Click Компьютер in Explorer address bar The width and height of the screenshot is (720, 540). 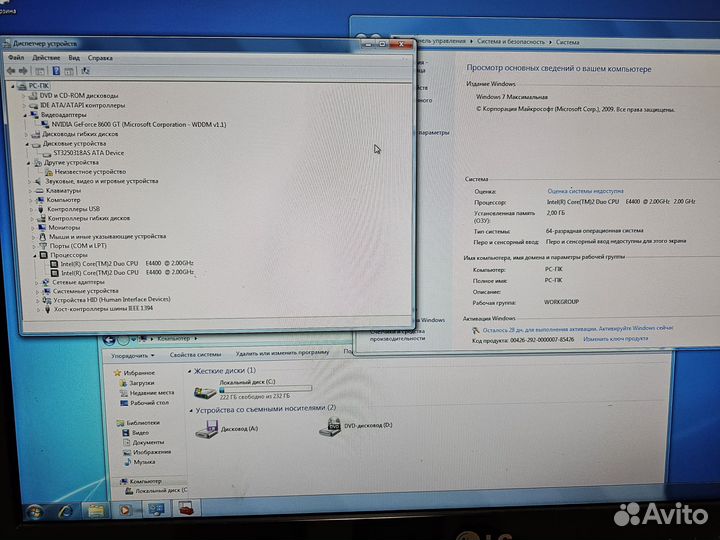[174, 338]
